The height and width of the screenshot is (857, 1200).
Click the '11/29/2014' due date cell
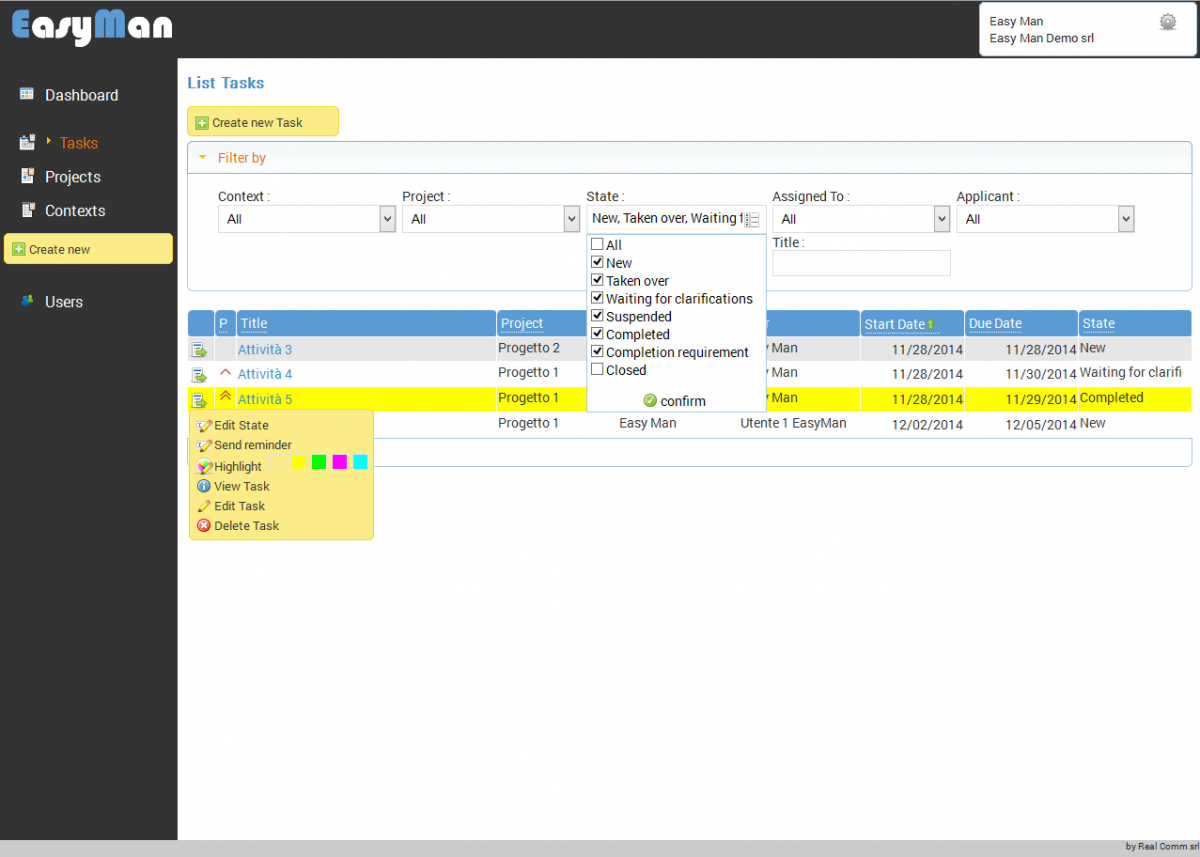point(1041,399)
